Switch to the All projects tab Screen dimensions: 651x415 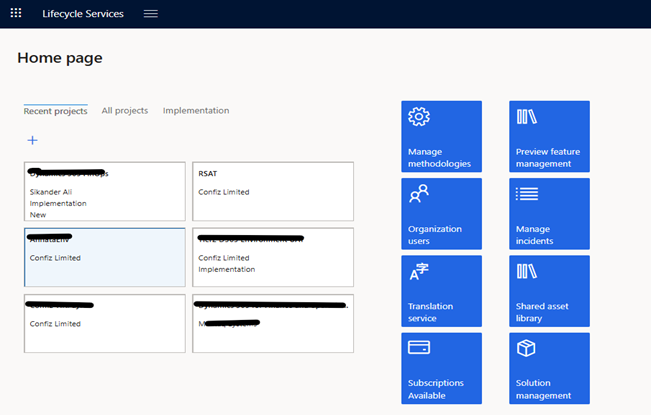(125, 110)
